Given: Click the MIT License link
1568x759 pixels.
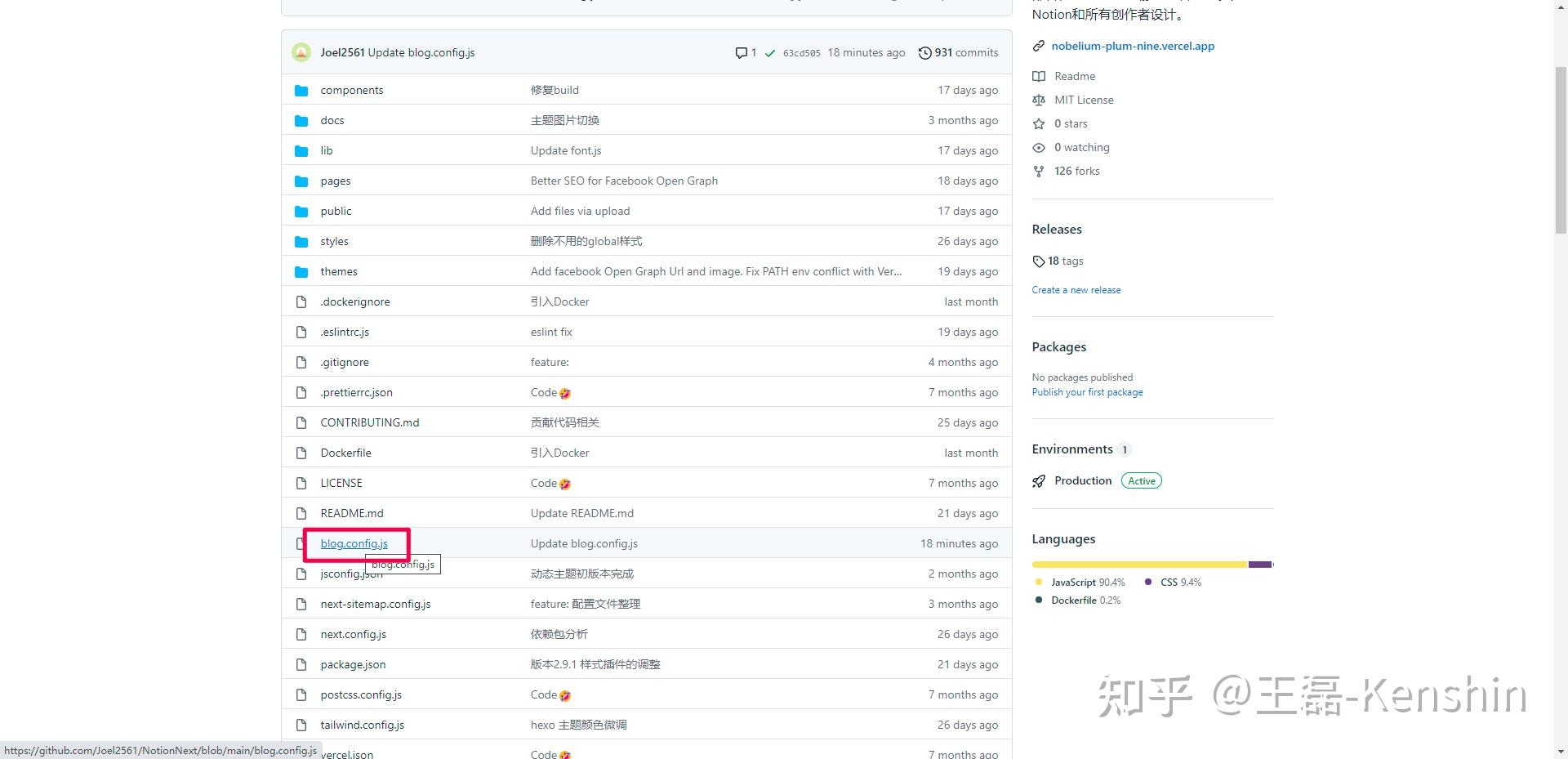Looking at the screenshot, I should click(1084, 100).
